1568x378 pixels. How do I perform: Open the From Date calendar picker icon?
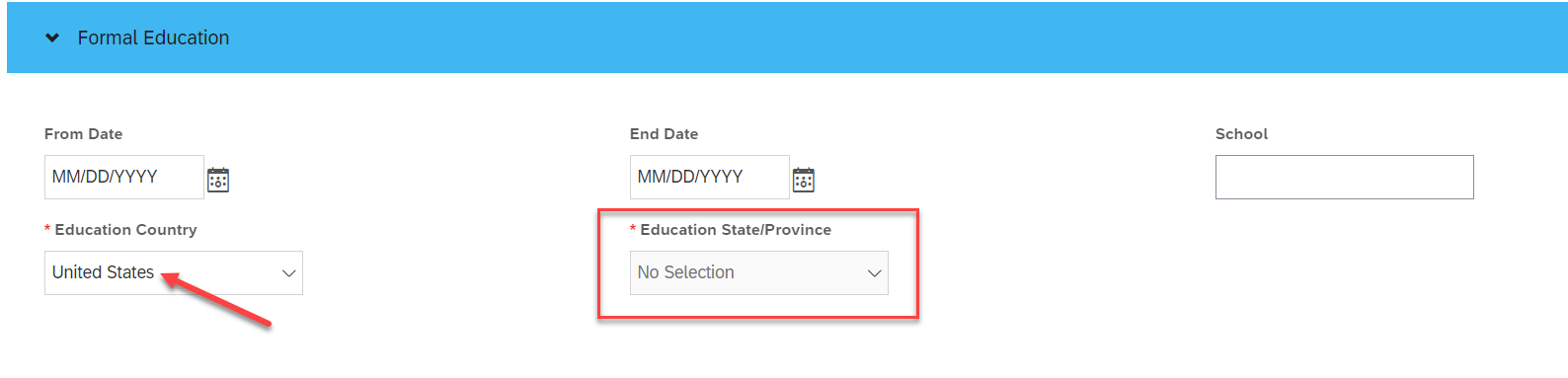(x=218, y=180)
